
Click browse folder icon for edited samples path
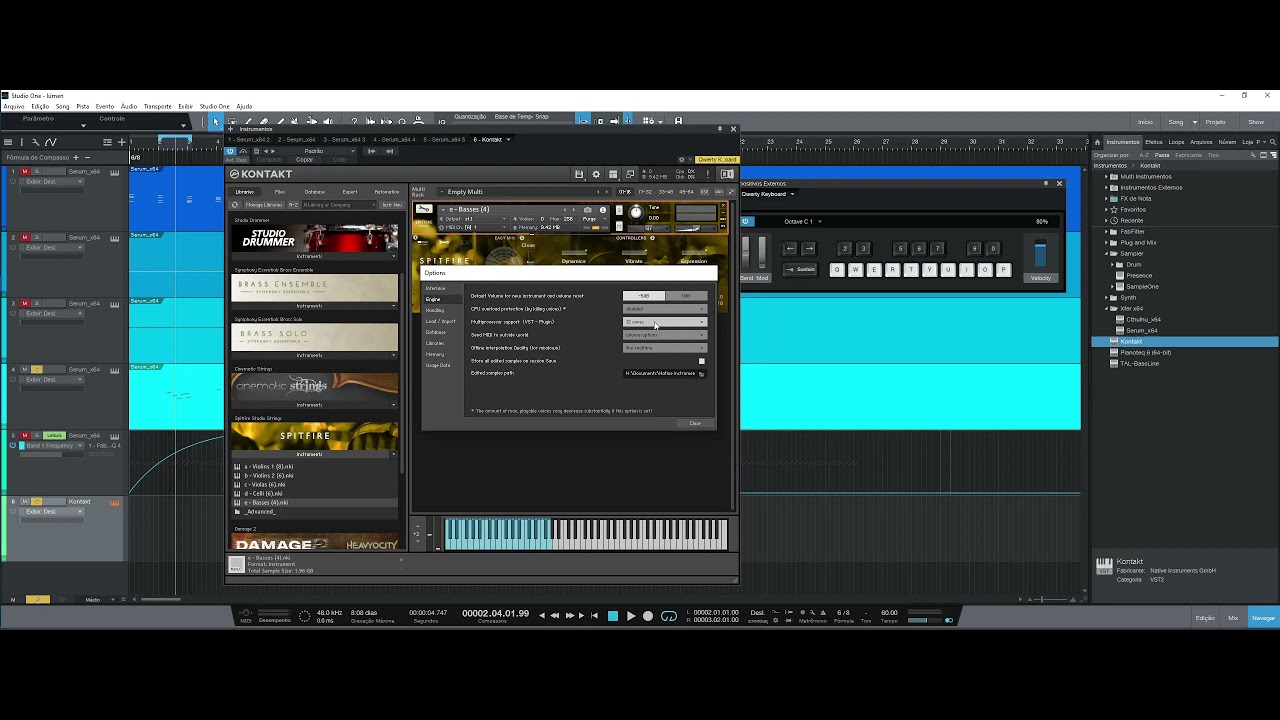[701, 374]
